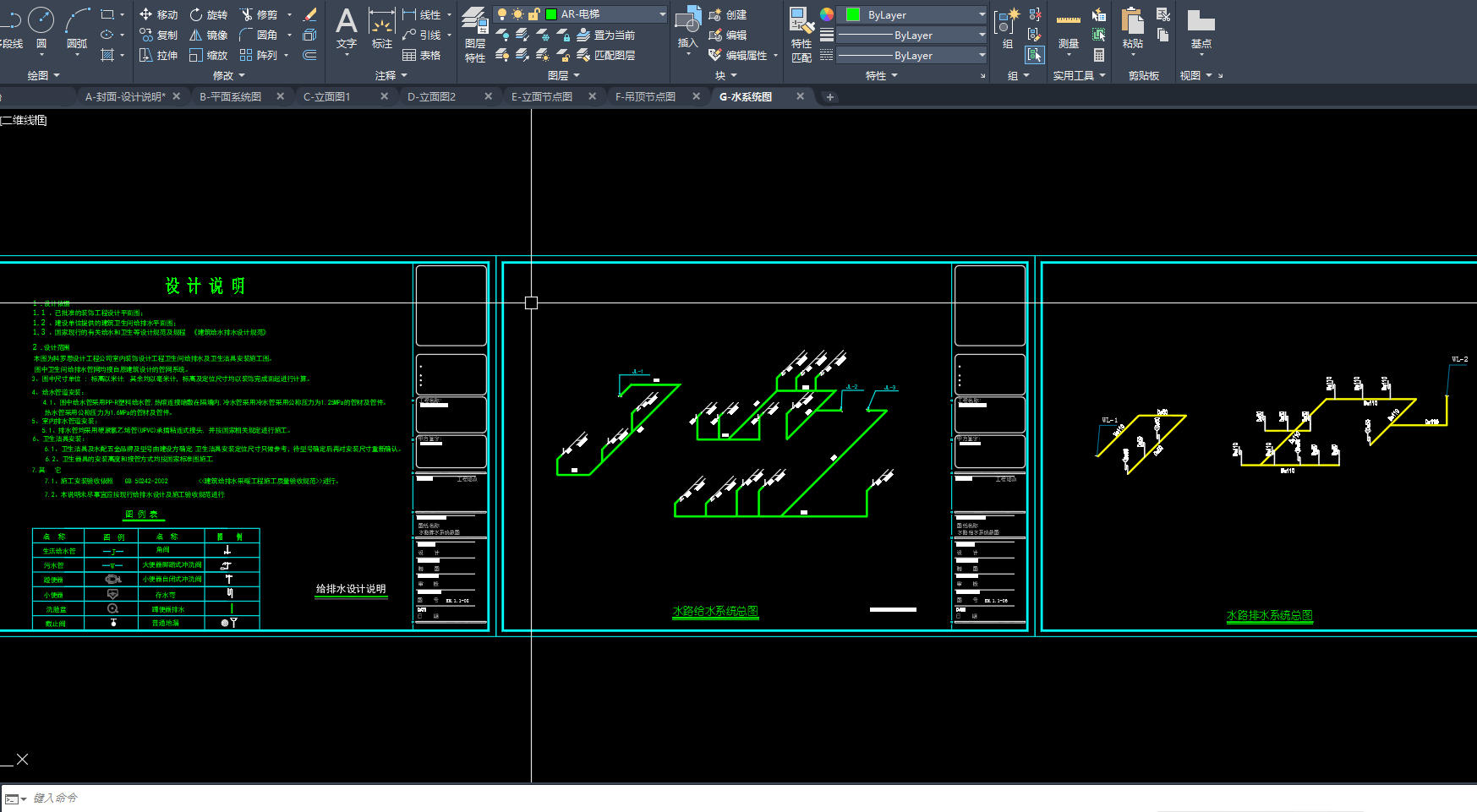The image size is (1477, 812).
Task: Click the Match Properties (特性匹配) icon
Action: [801, 34]
